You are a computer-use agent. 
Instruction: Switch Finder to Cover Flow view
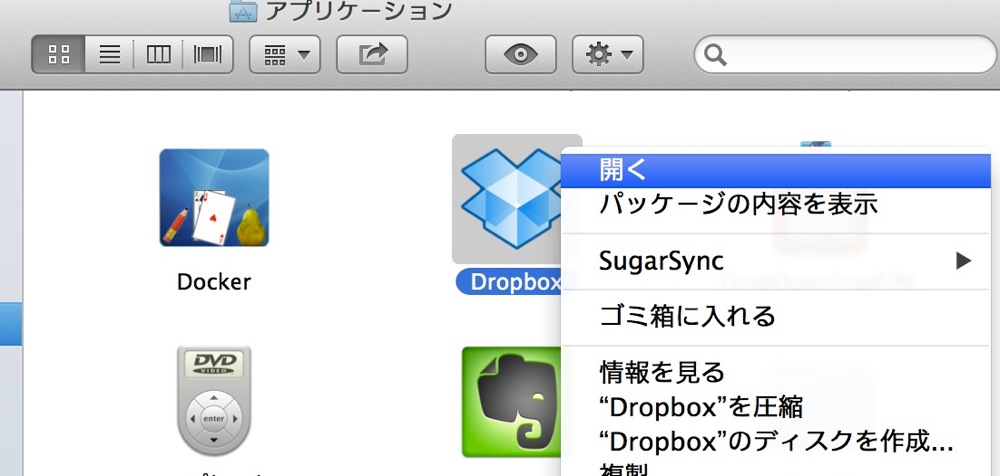pos(208,54)
